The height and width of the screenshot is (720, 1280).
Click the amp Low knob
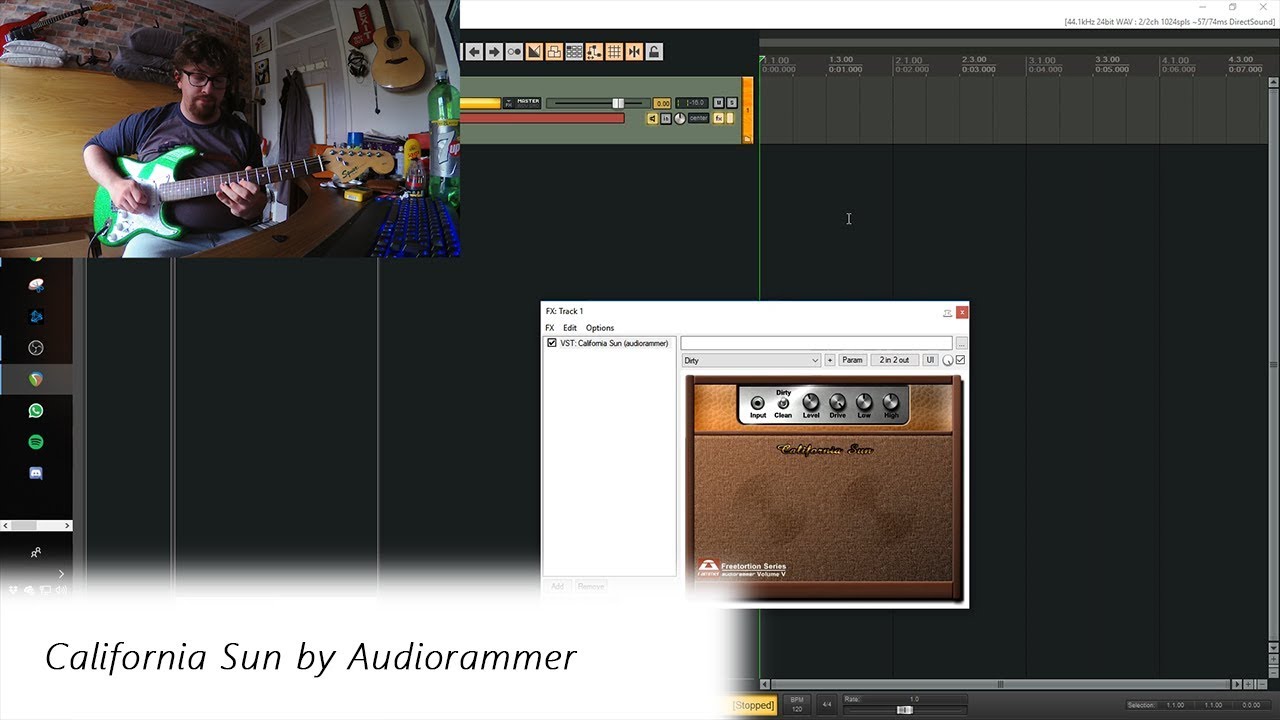[864, 401]
